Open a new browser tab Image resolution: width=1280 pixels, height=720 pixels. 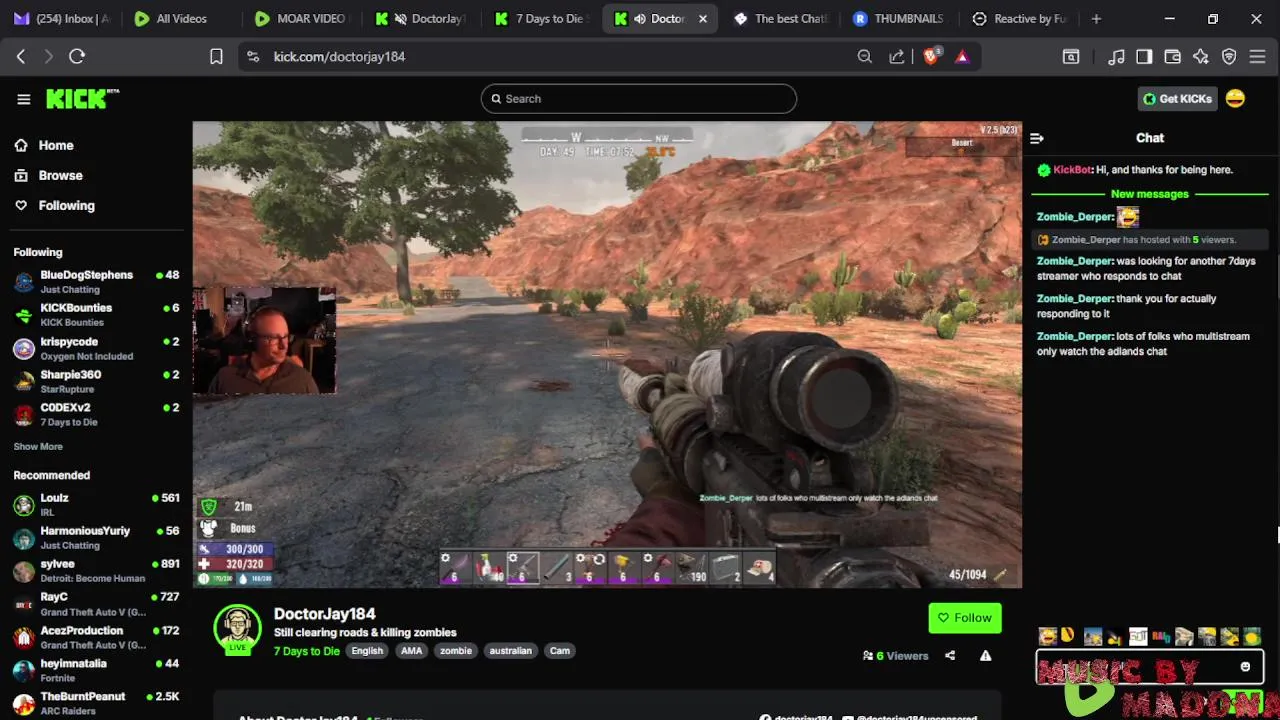coord(1096,19)
